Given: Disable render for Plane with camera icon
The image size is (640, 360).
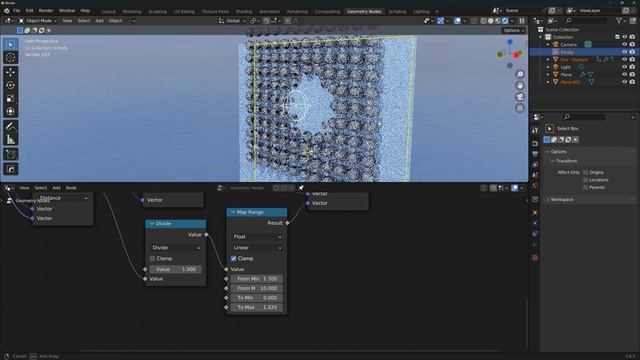Looking at the screenshot, I should (632, 74).
